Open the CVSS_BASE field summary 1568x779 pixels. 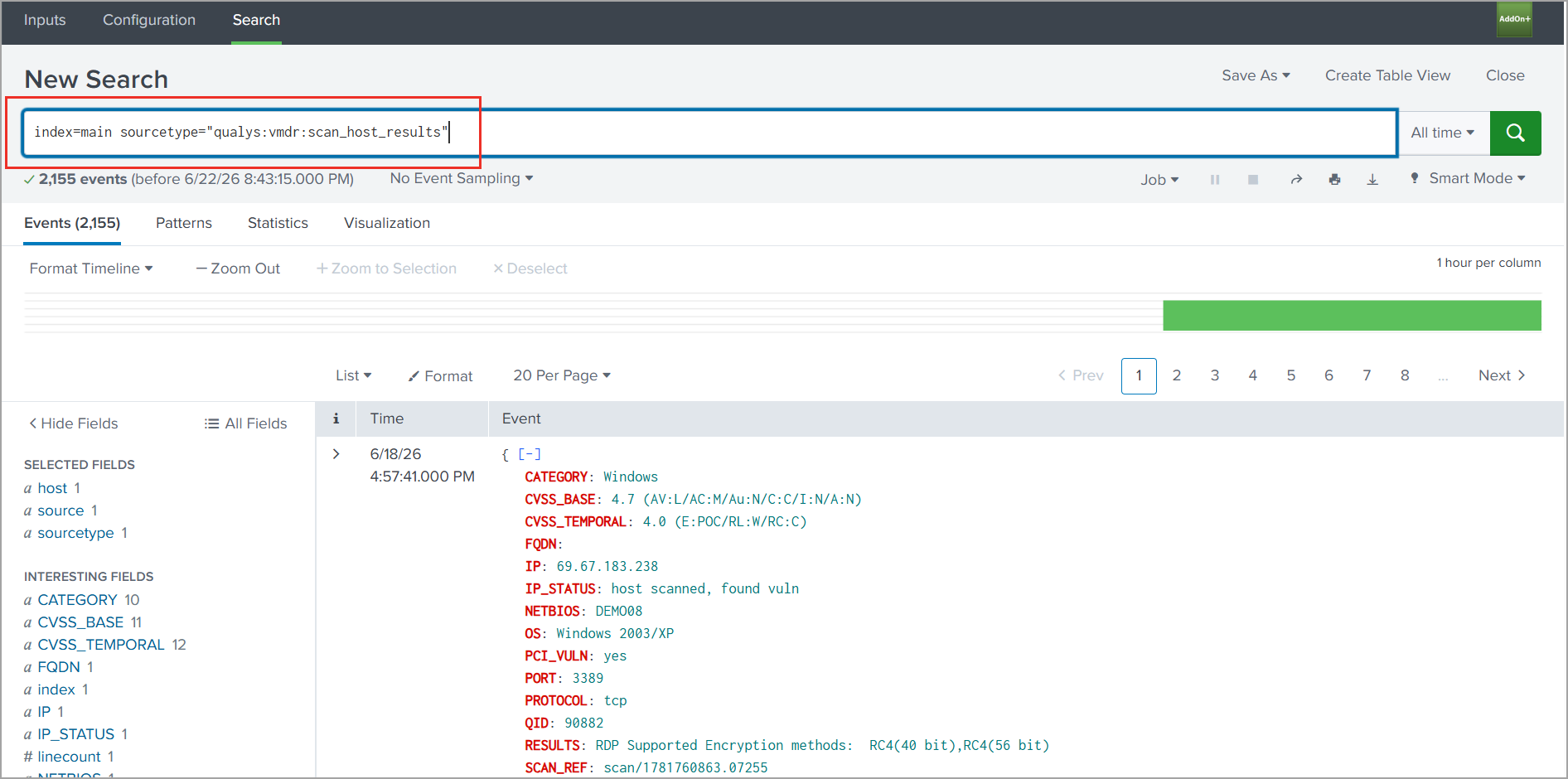[80, 622]
